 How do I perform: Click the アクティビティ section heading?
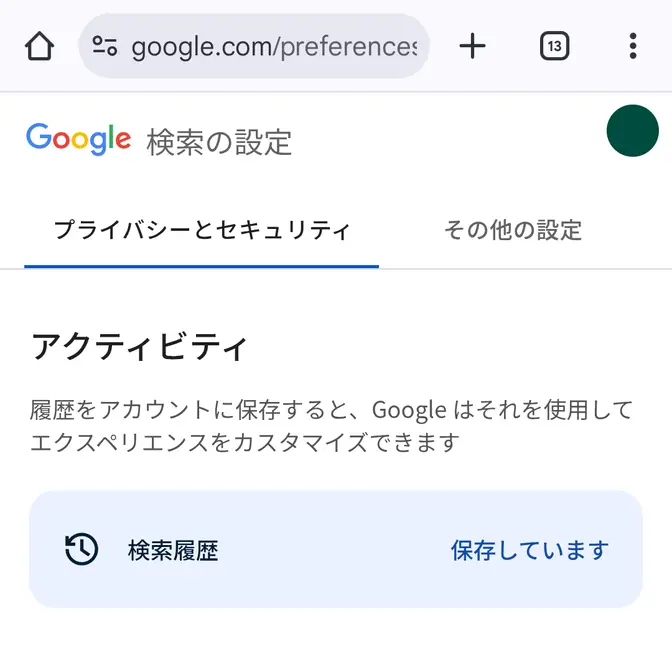(x=139, y=348)
